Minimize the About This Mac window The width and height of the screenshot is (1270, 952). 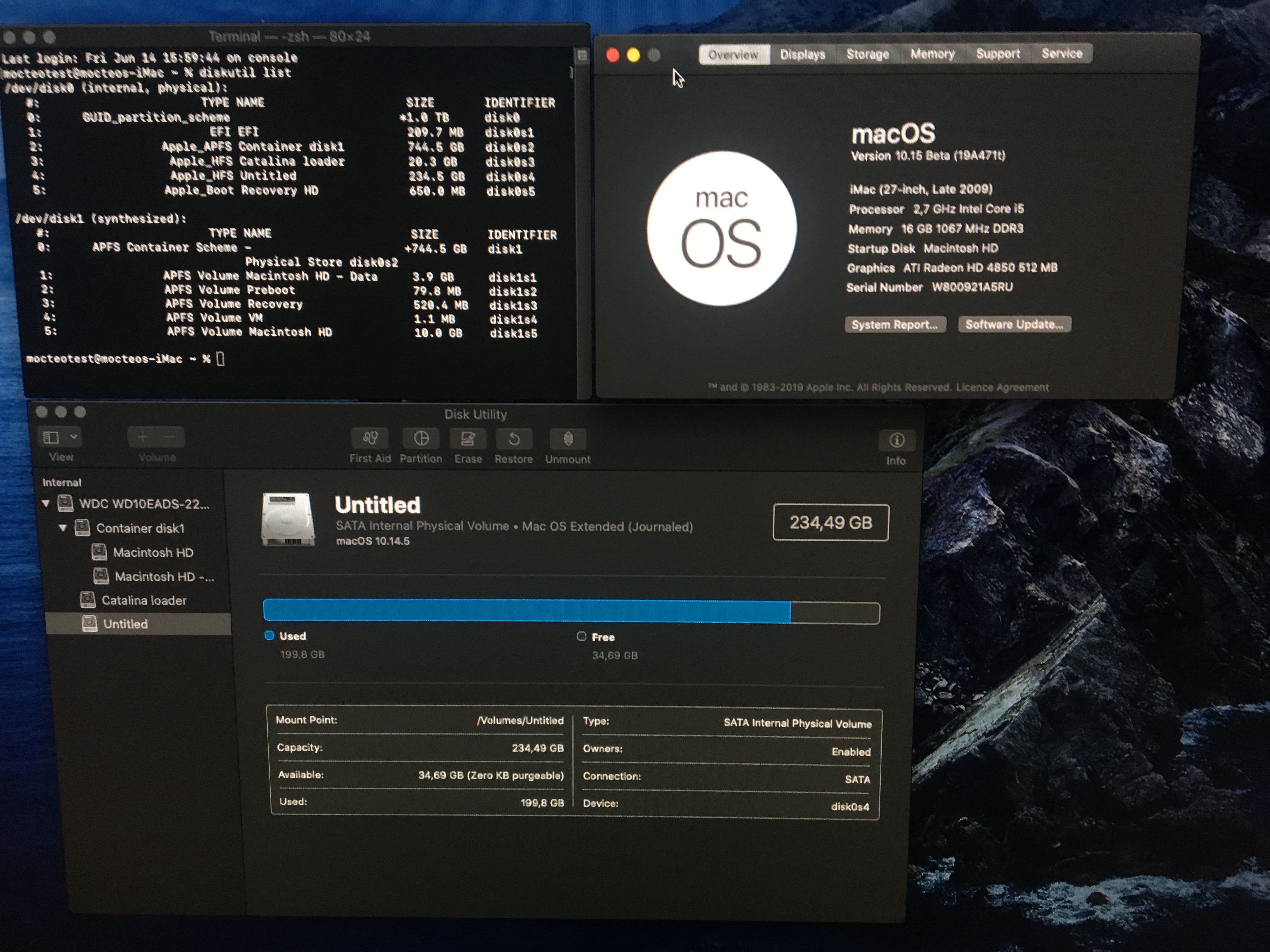tap(633, 55)
